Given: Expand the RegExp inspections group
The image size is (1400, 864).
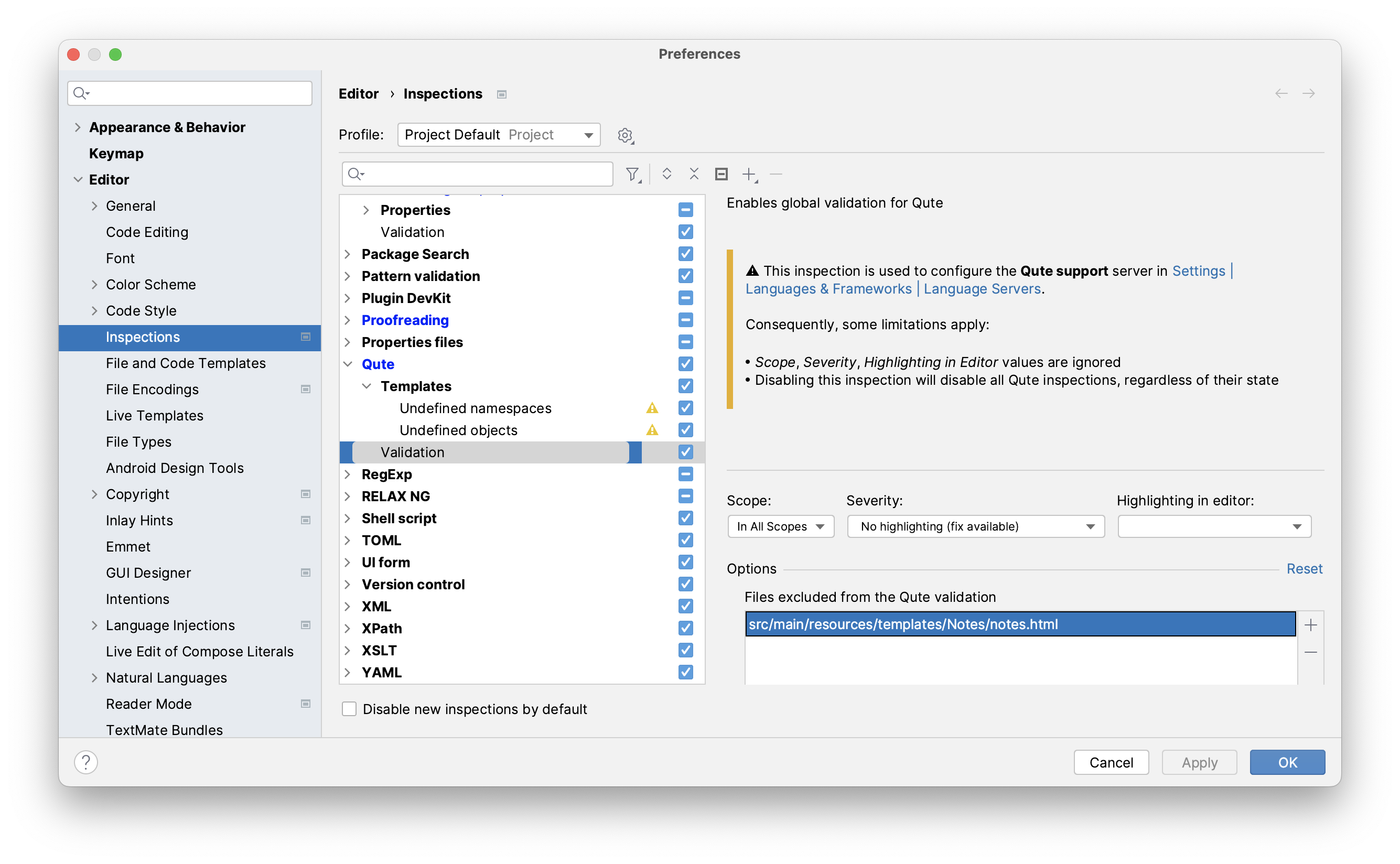Looking at the screenshot, I should tap(348, 474).
